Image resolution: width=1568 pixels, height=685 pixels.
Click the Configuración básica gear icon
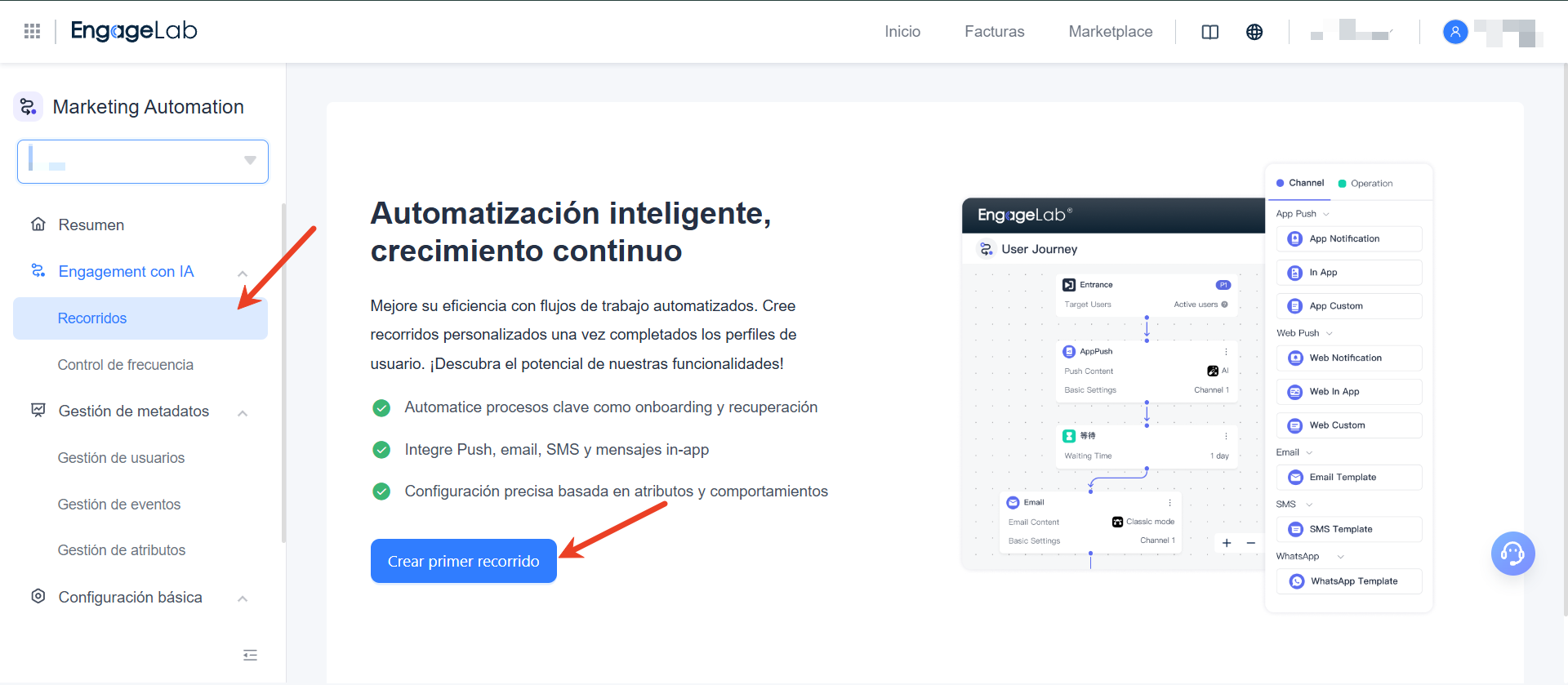pos(38,597)
